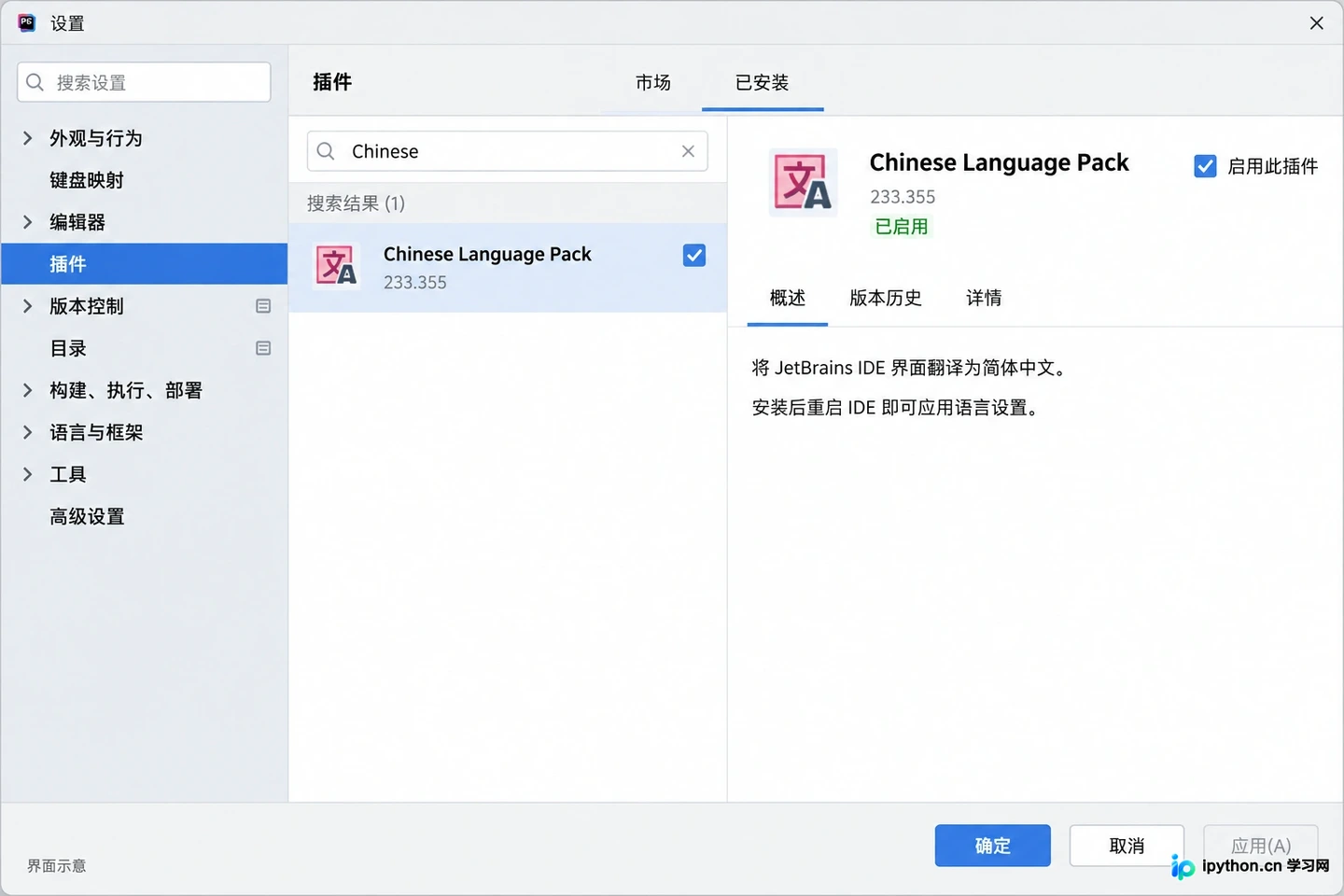Click the Chinese Language Pack name in the results list

[x=487, y=254]
